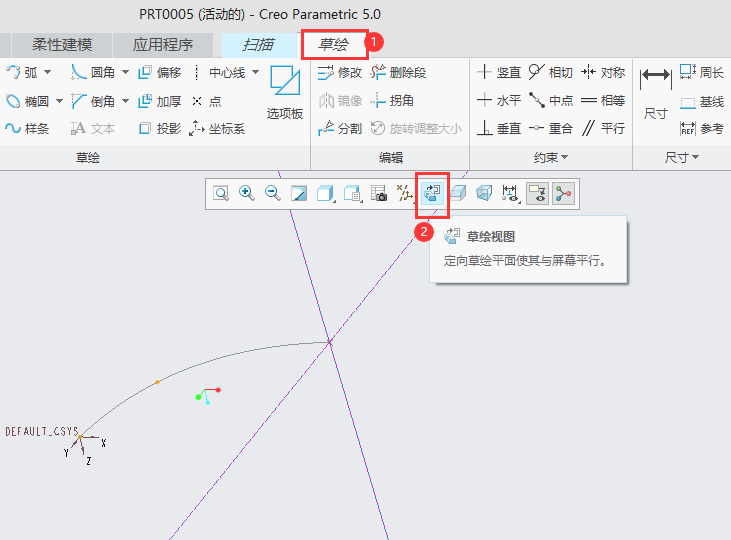Image resolution: width=731 pixels, height=540 pixels.
Task: Select the Coordinate System (坐标系) tool
Action: pos(217,128)
